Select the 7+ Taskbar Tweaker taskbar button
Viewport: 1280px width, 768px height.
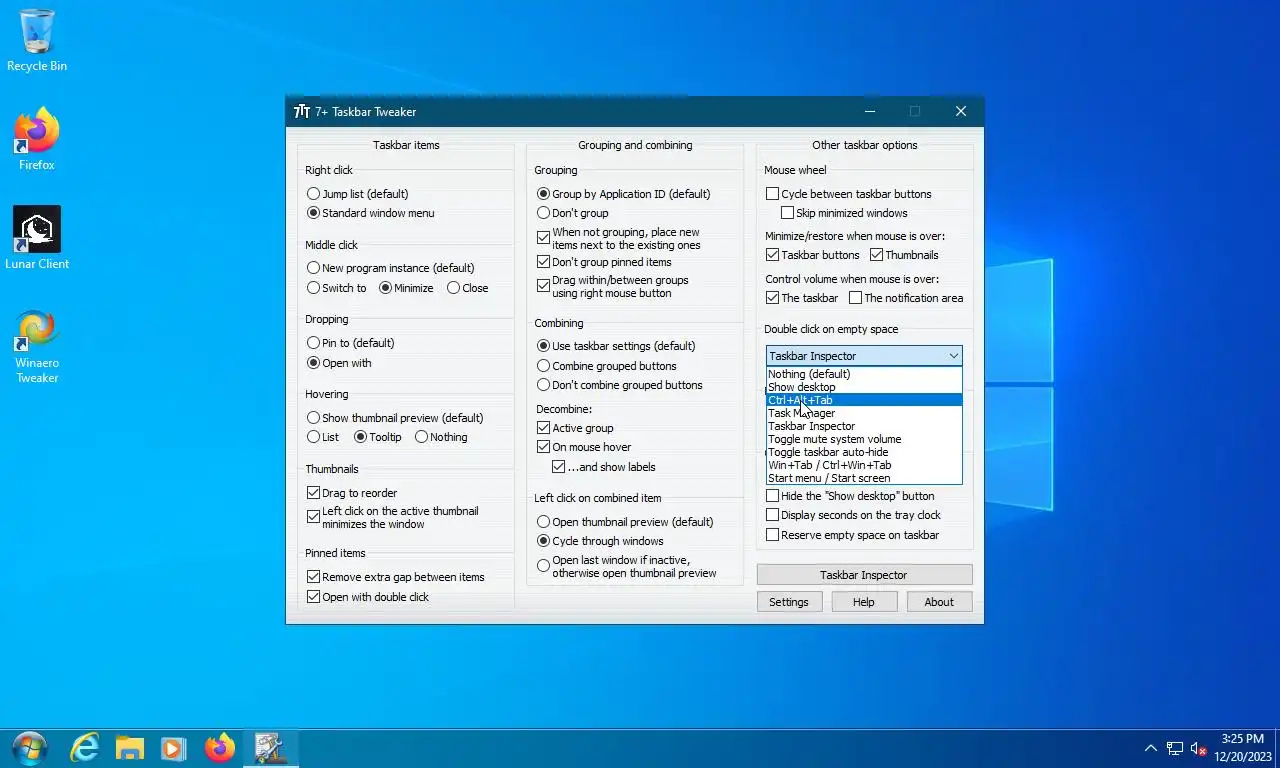pos(270,748)
